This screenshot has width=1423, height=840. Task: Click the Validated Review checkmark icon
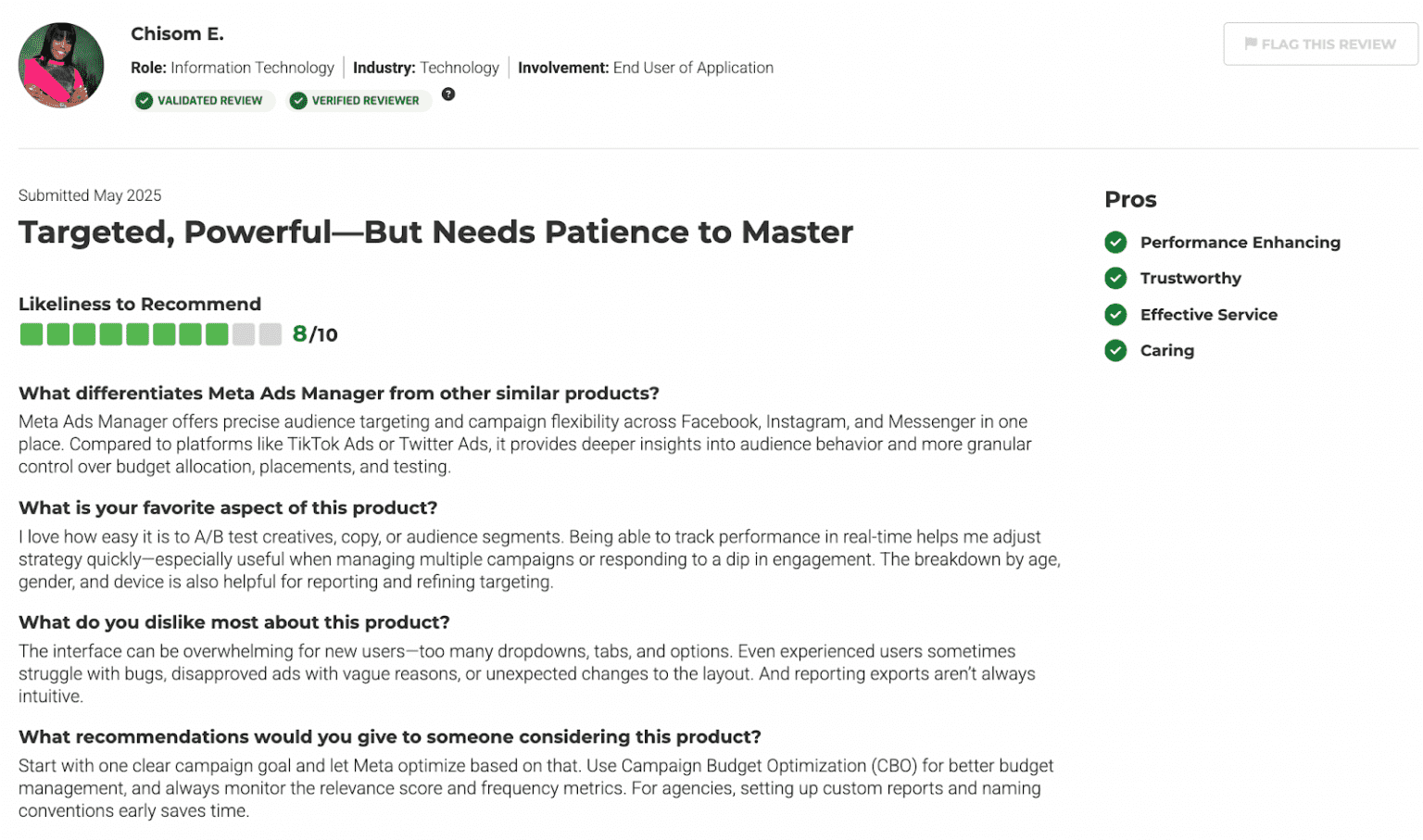[x=144, y=101]
